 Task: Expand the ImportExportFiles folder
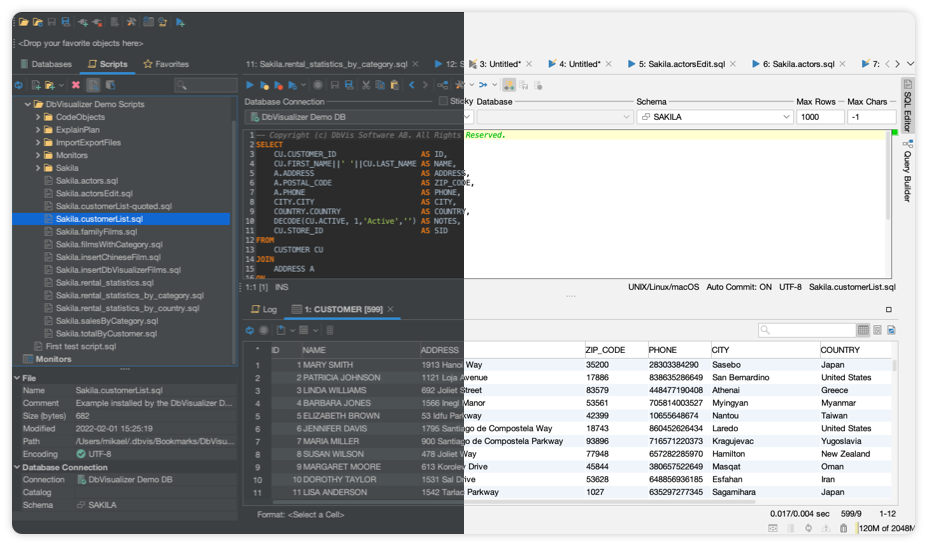pos(38,142)
